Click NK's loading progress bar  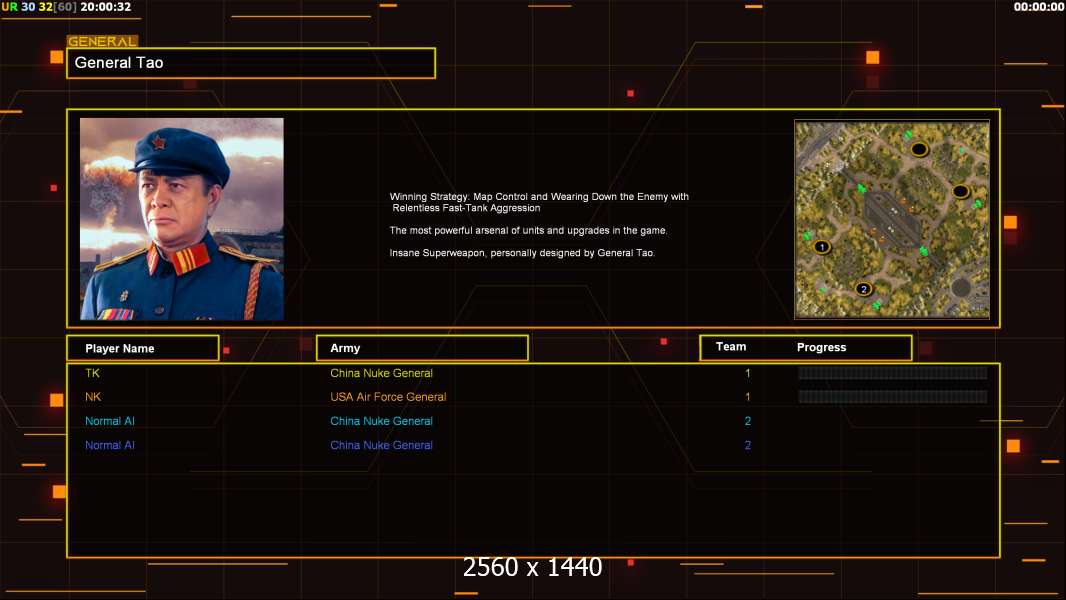(893, 396)
